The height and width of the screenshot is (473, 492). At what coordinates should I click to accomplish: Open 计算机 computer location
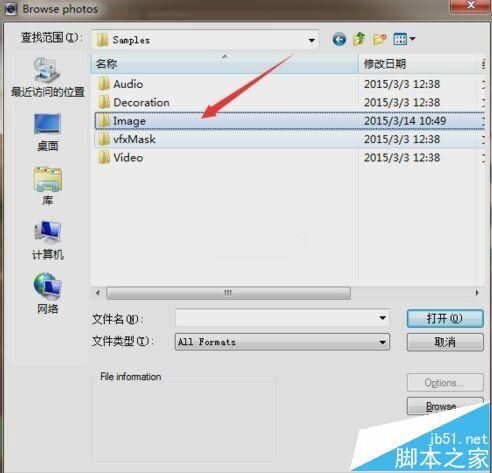[x=48, y=240]
